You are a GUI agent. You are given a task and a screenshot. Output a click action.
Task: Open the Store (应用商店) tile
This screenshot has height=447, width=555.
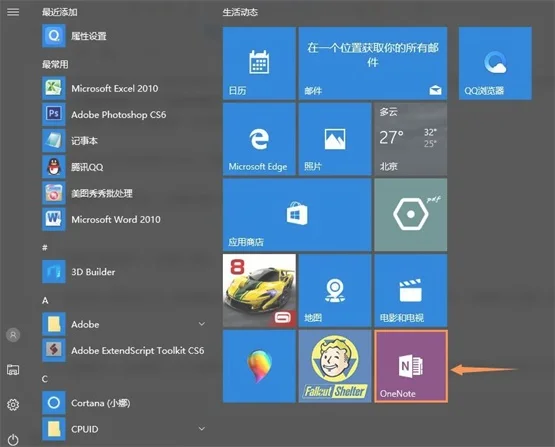click(x=297, y=215)
